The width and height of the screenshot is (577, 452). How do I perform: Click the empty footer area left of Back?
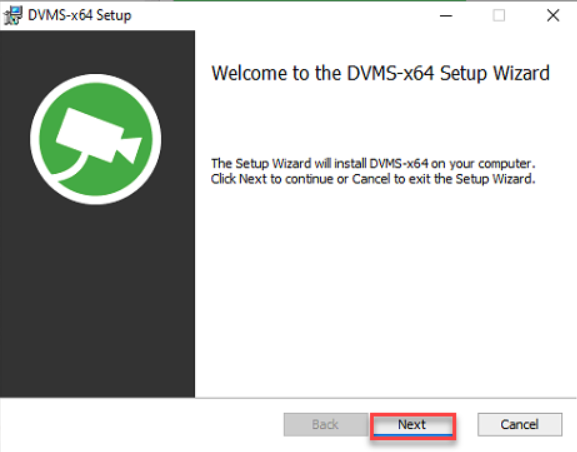coord(142,424)
